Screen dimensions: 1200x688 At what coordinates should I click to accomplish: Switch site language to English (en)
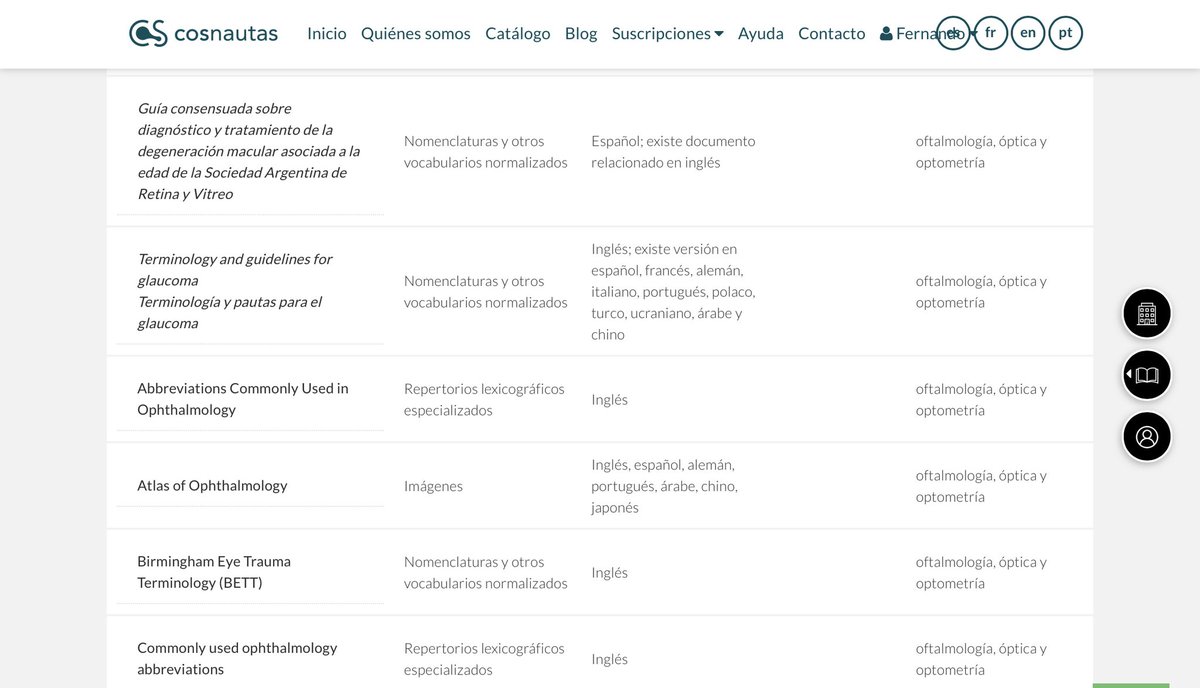click(x=1028, y=32)
